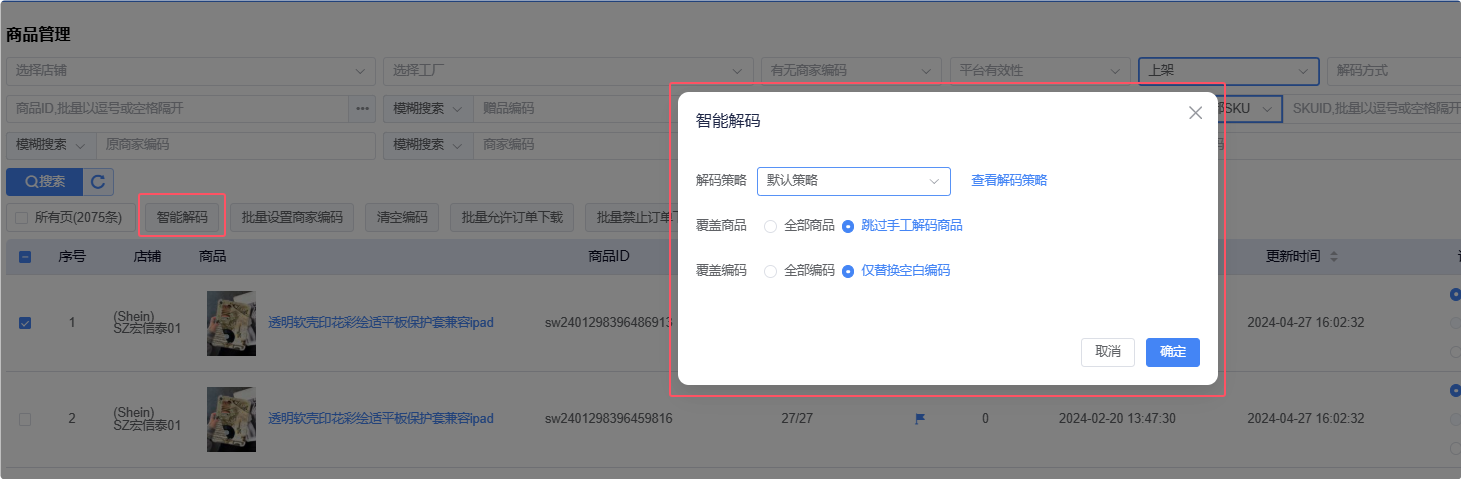Viewport: 1461px width, 479px height.
Task: Select 跳过手工解码商品 radio option
Action: [848, 226]
